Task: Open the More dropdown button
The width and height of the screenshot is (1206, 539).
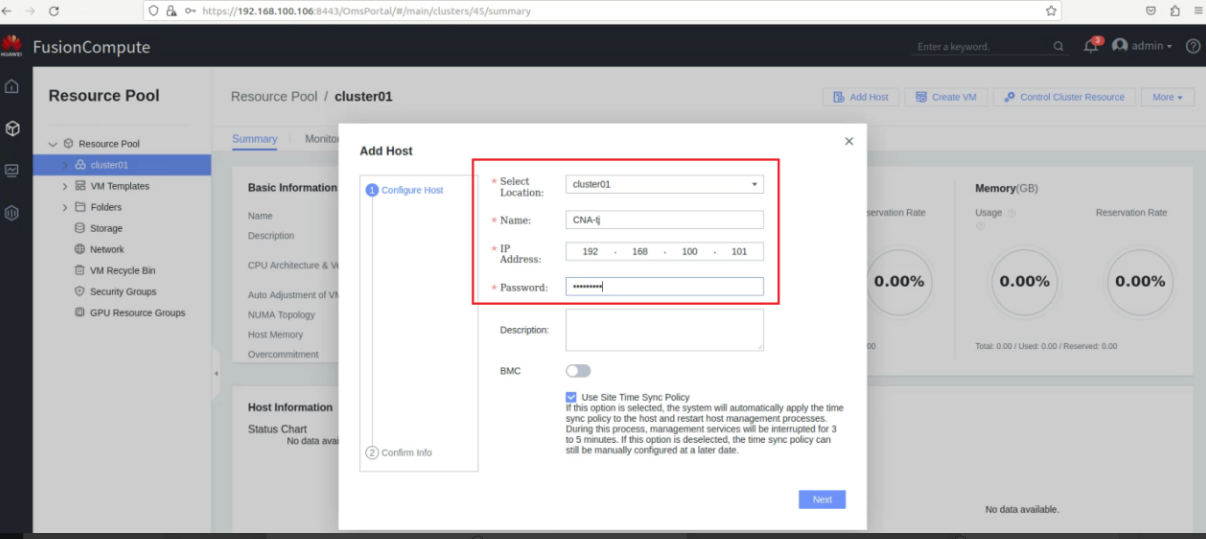Action: (x=1167, y=97)
